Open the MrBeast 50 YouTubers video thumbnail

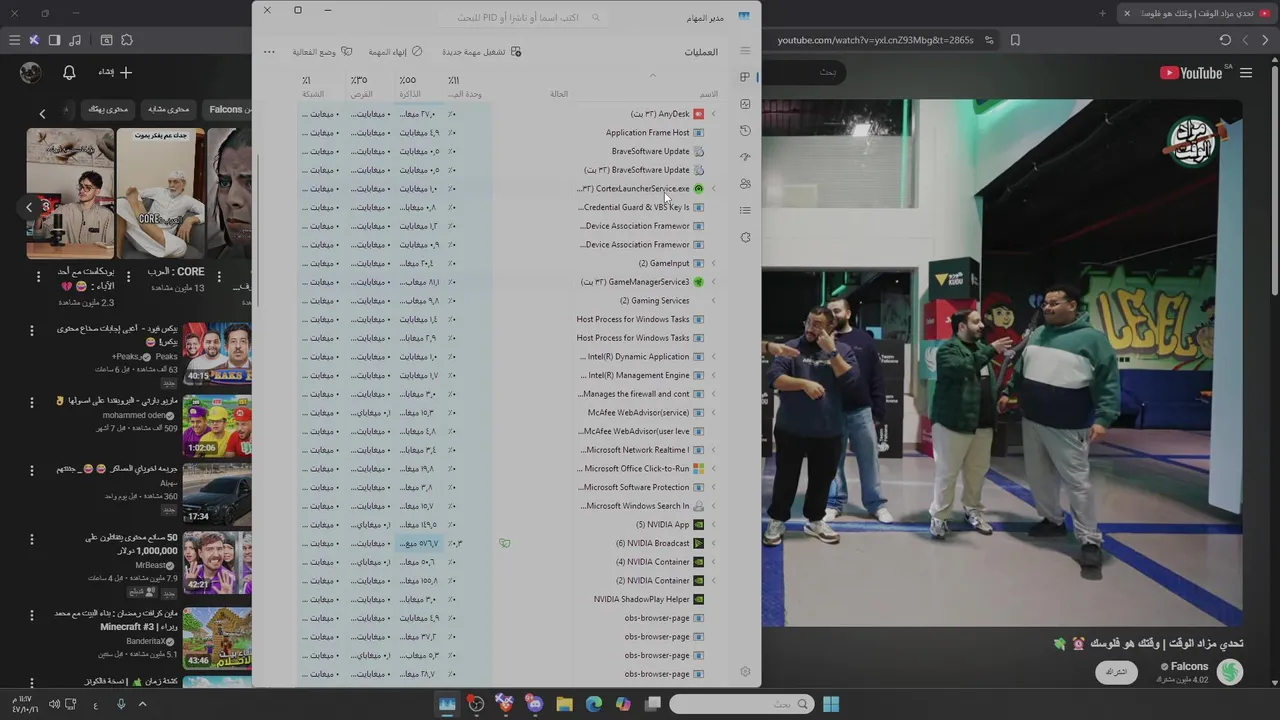pyautogui.click(x=217, y=562)
